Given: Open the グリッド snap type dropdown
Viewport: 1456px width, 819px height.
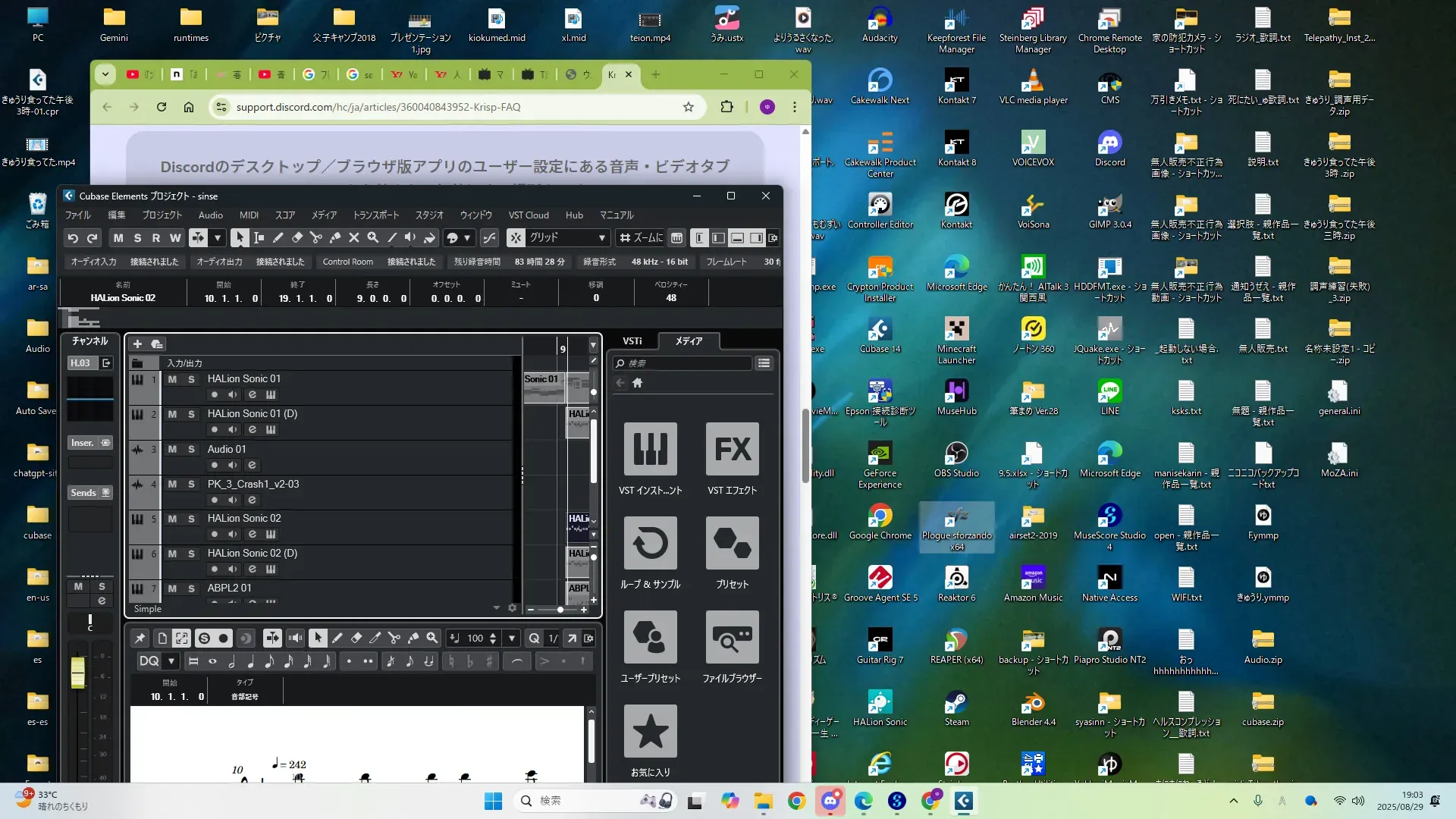Looking at the screenshot, I should click(602, 238).
